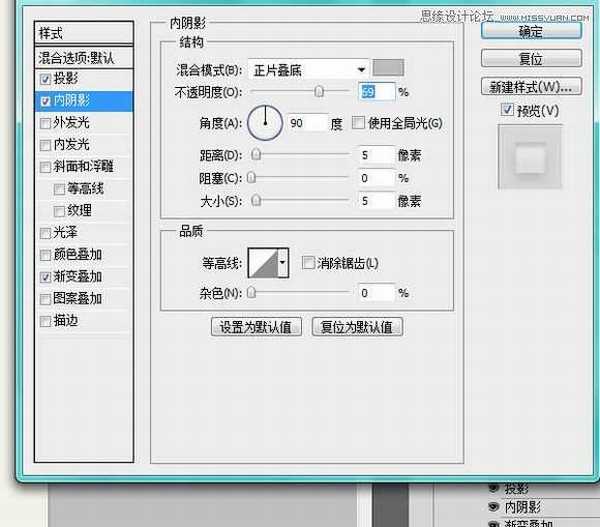Click 新建样式(W)... button
The image size is (600, 527).
[531, 85]
